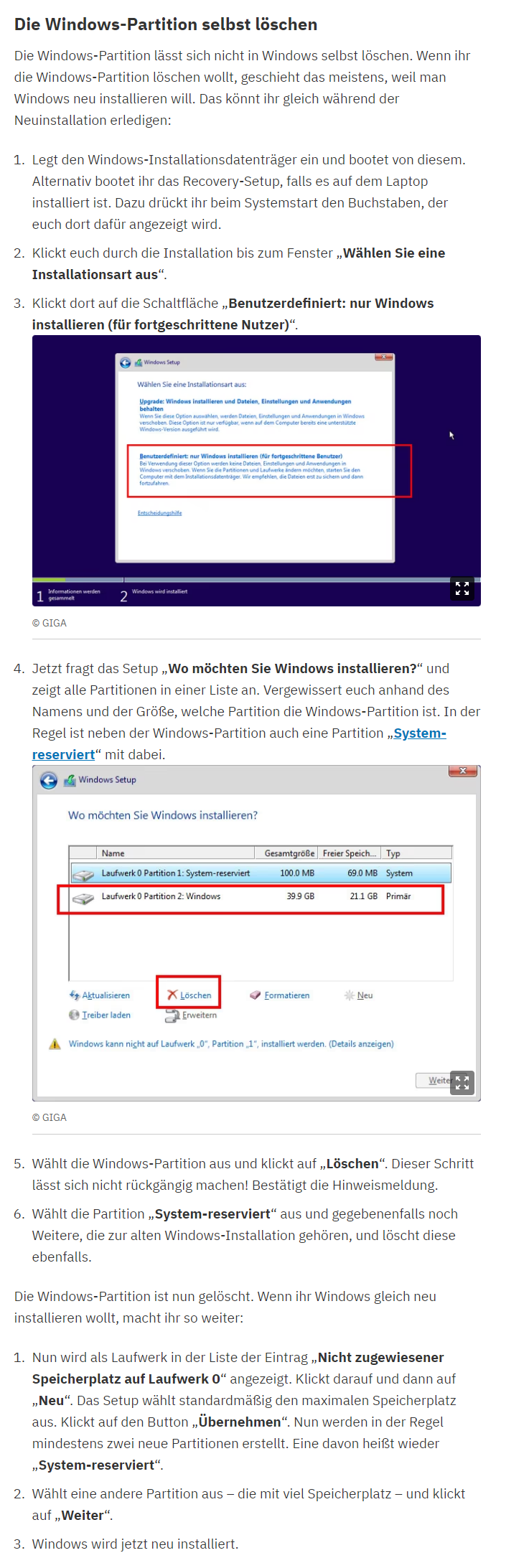The height and width of the screenshot is (1568, 529).
Task: Click the Treiber laden label
Action: point(106,1015)
